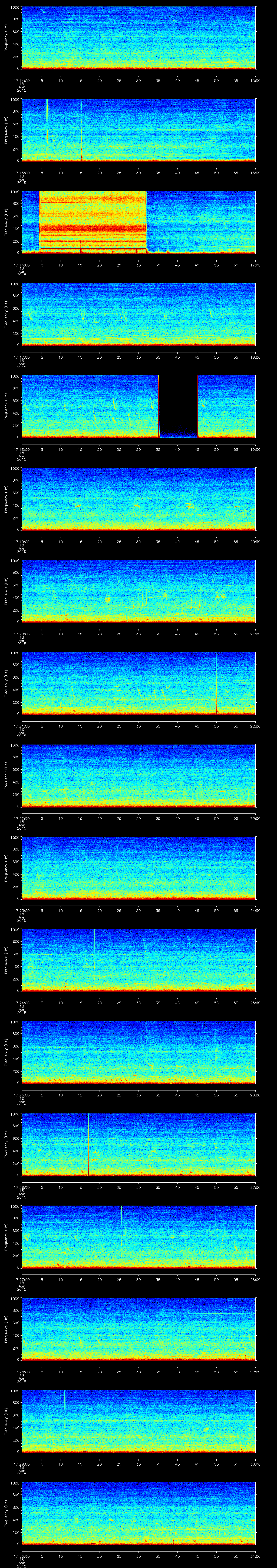The image size is (277, 1568).
Task: Click the 17:16:00 start time label
Action: (21, 265)
